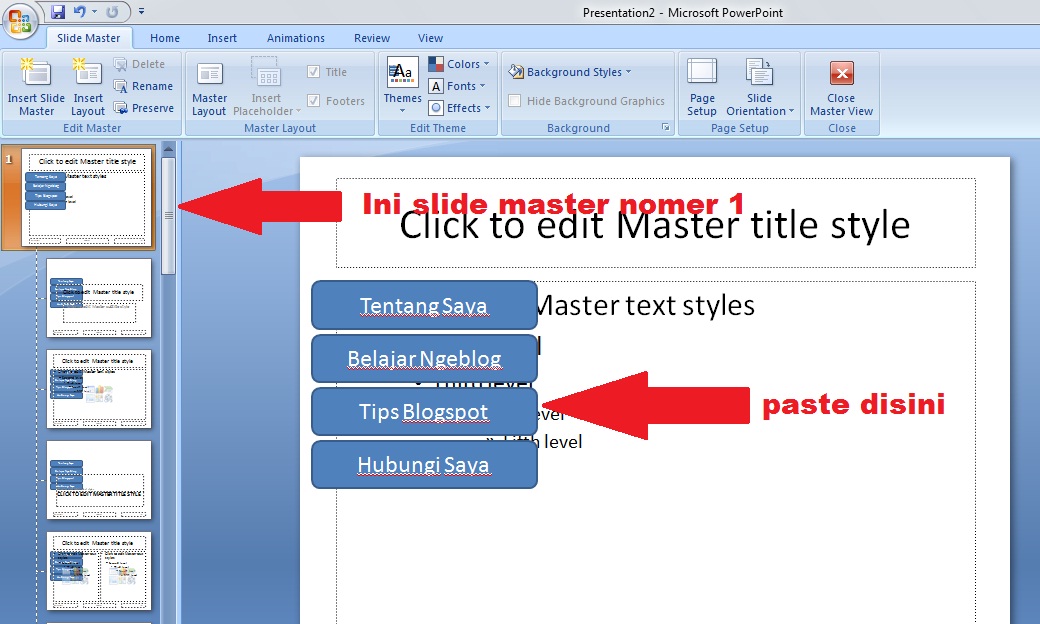Insert a new Layout
Viewport: 1040px width, 624px height.
(x=88, y=88)
